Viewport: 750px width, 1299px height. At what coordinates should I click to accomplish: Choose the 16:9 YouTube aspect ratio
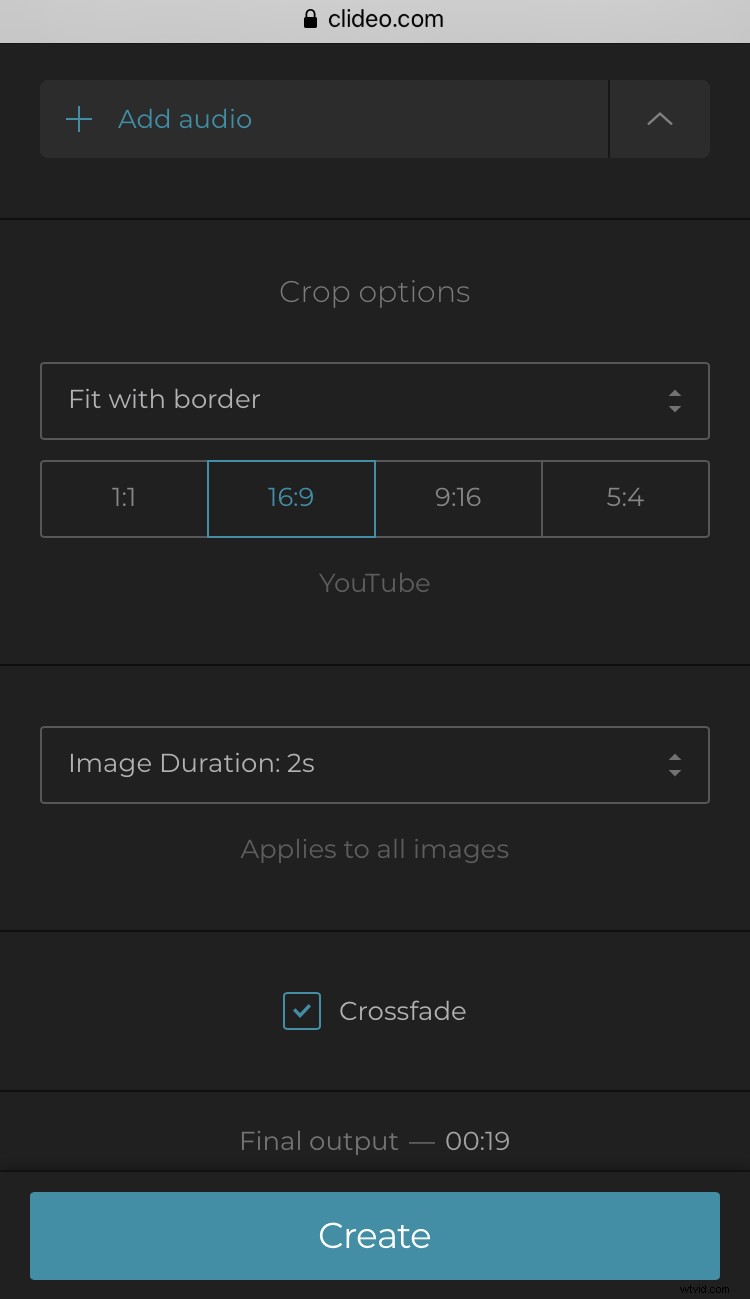pos(291,498)
